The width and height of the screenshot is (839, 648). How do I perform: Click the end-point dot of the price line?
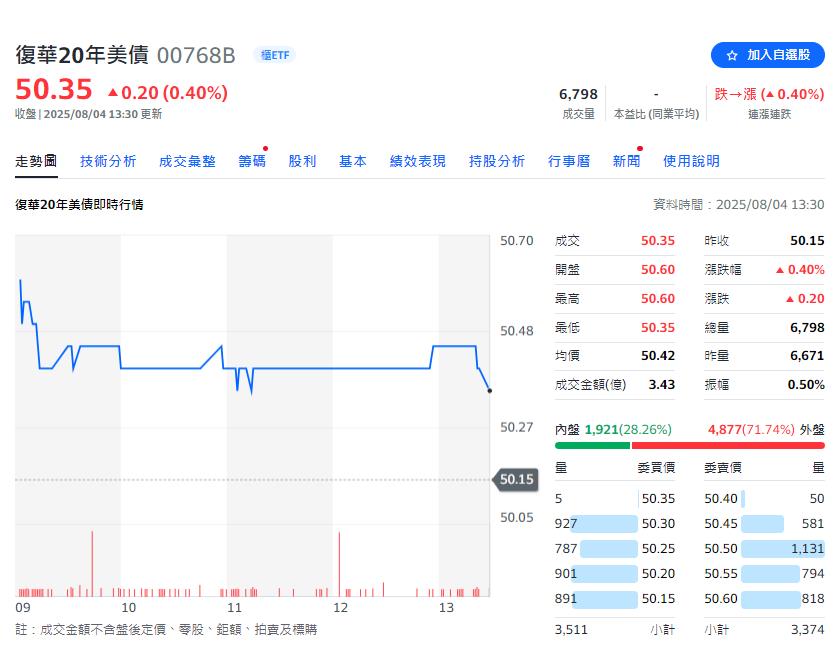(x=490, y=391)
